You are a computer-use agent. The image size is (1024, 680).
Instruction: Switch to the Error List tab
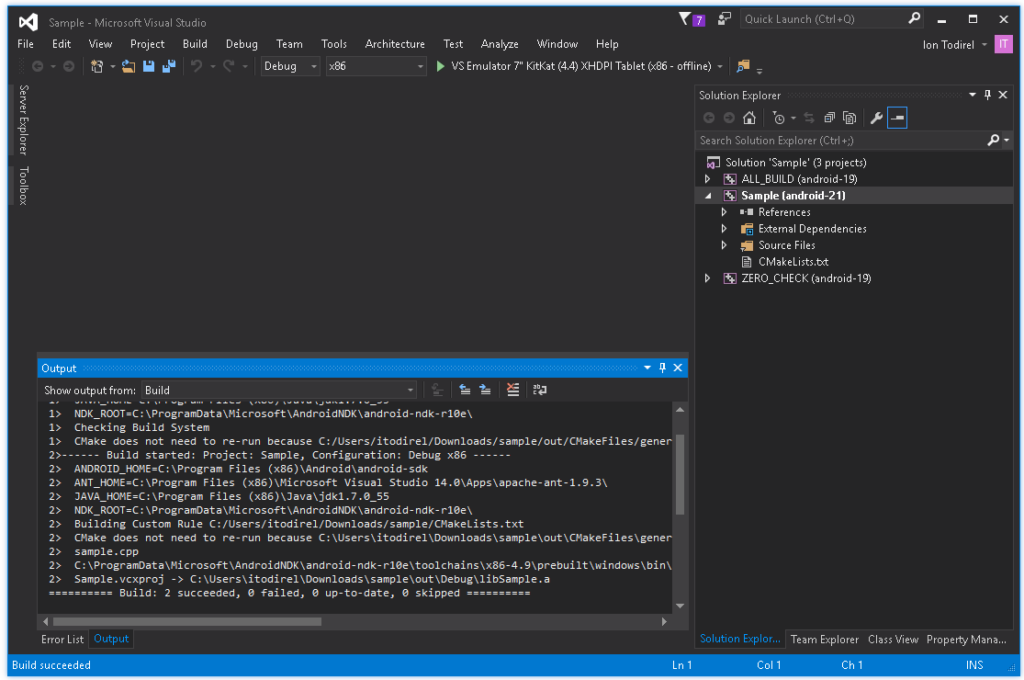[62, 638]
